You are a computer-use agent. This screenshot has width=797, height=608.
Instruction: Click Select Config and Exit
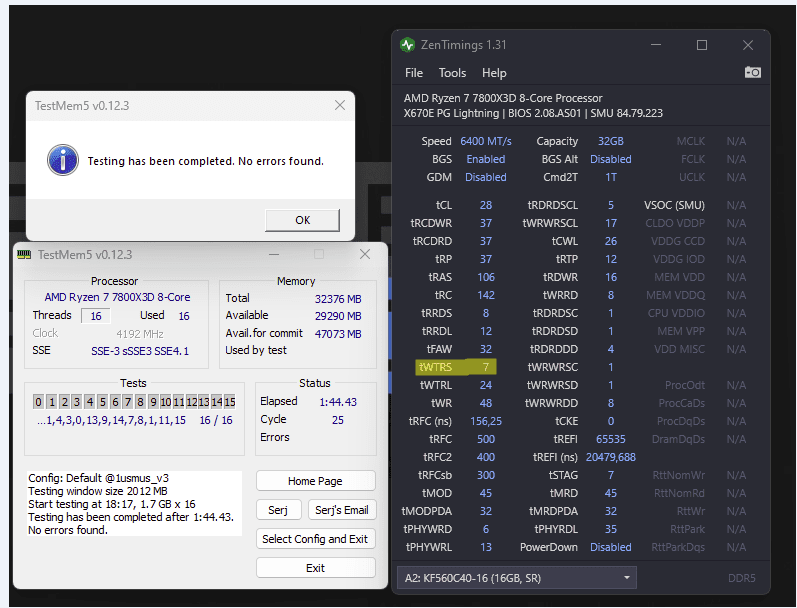pos(315,539)
